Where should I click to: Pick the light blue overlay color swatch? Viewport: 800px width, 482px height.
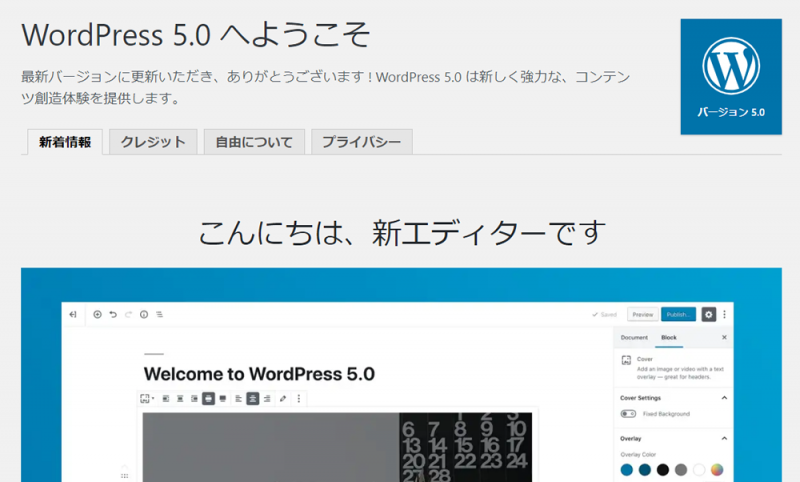(x=627, y=470)
